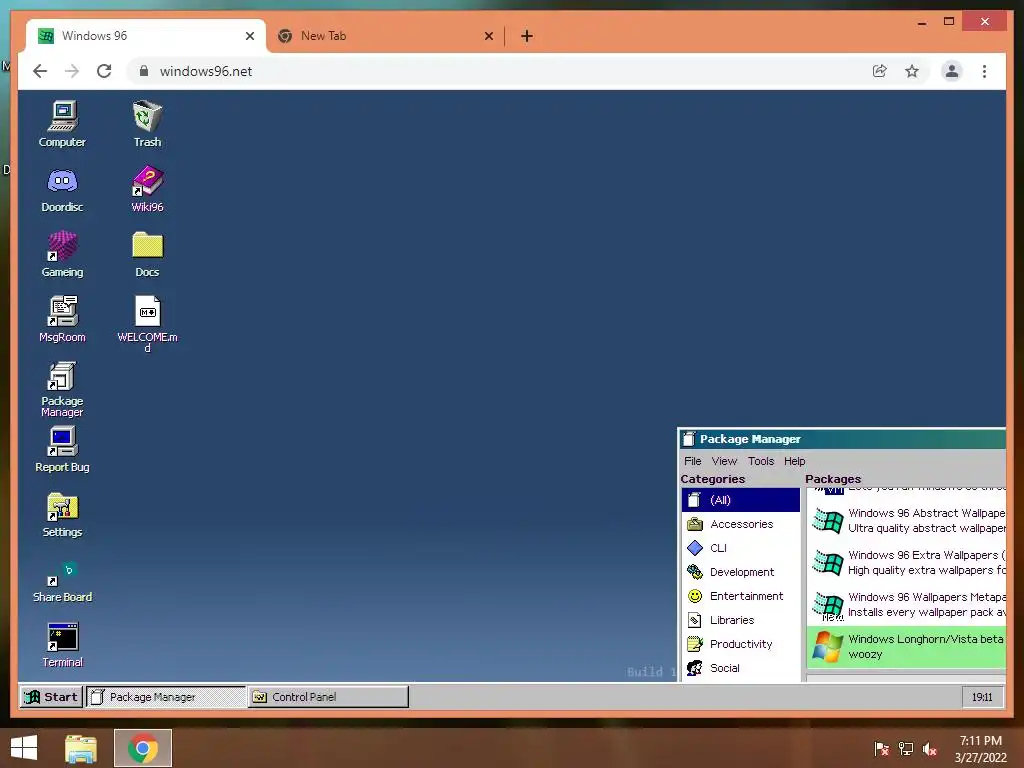Open the View menu in Package Manager
Viewport: 1024px width, 768px height.
[724, 461]
